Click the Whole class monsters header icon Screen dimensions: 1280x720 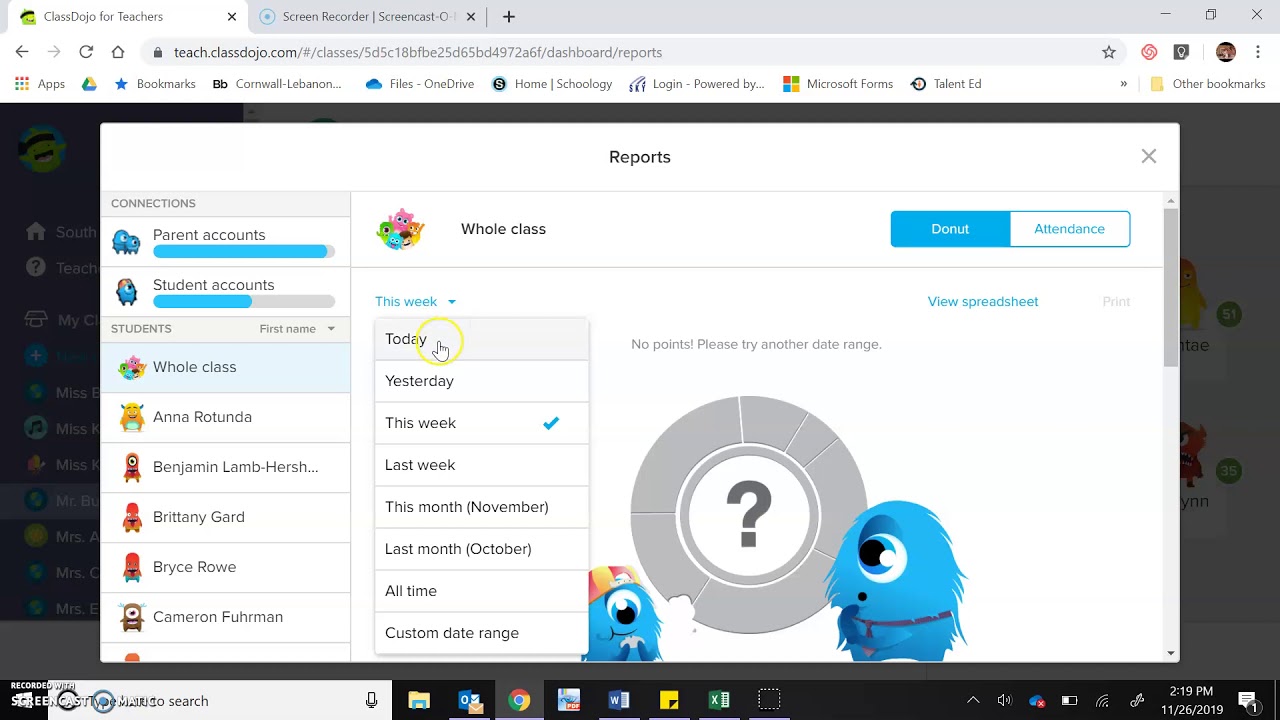[400, 229]
